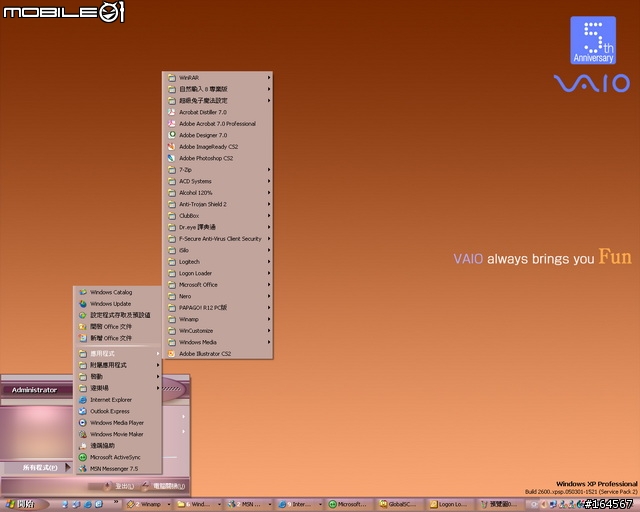Open the Wind... folder taskbar group

pyautogui.click(x=199, y=505)
